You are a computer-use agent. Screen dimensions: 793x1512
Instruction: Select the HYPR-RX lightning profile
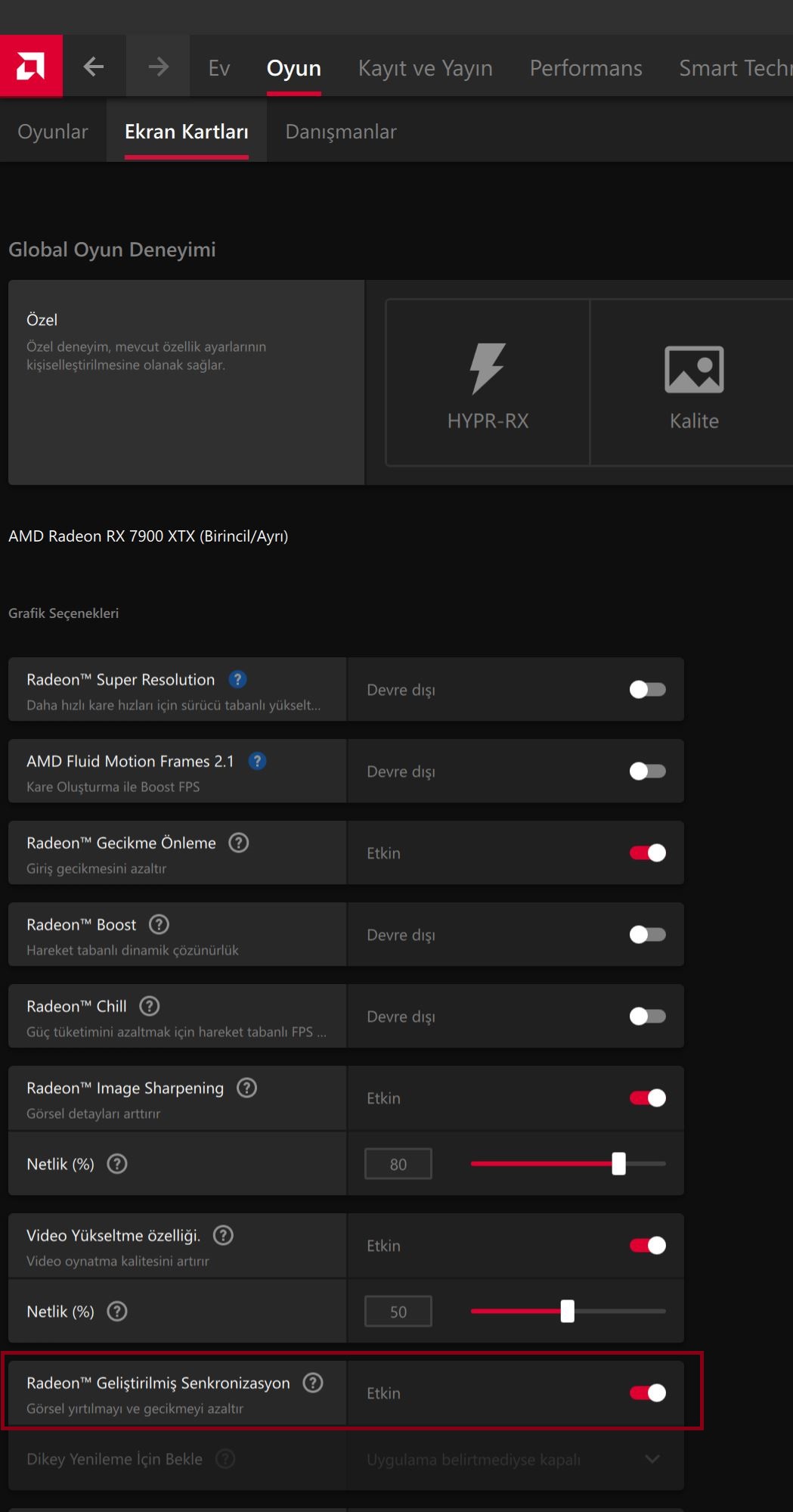[488, 383]
